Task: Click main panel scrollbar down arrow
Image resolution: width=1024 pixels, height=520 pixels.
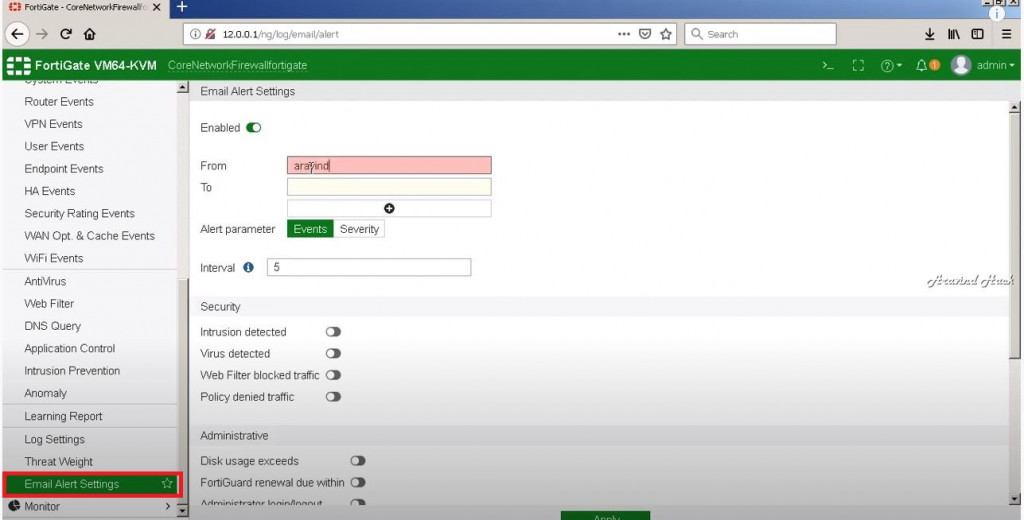Action: coord(1014,500)
